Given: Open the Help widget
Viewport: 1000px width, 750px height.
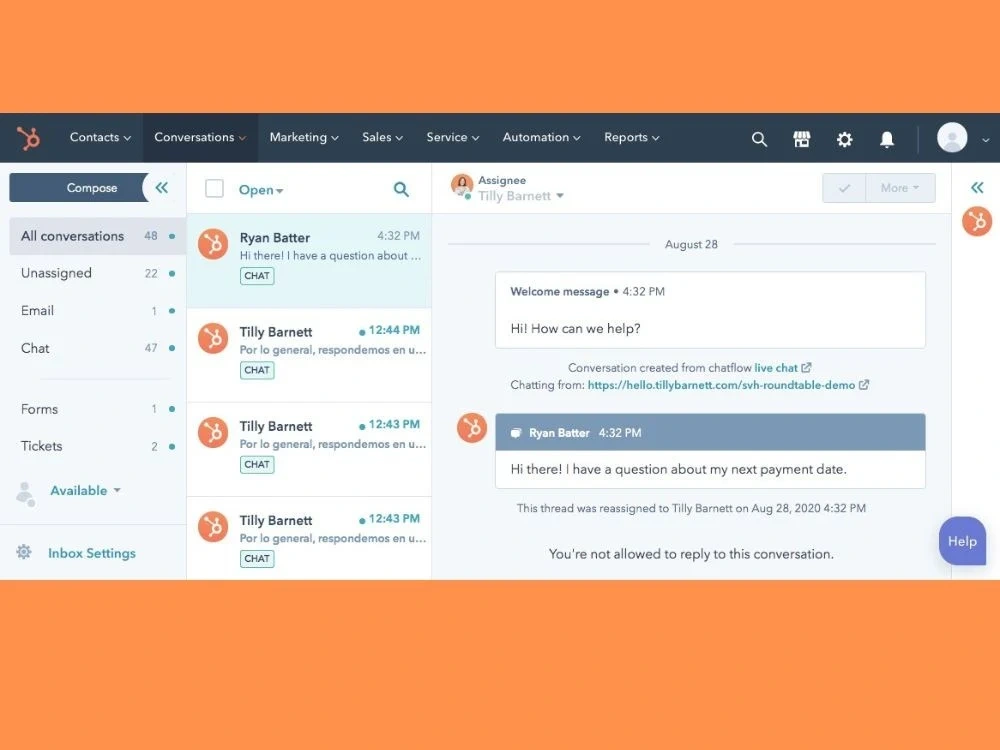Looking at the screenshot, I should pyautogui.click(x=962, y=541).
